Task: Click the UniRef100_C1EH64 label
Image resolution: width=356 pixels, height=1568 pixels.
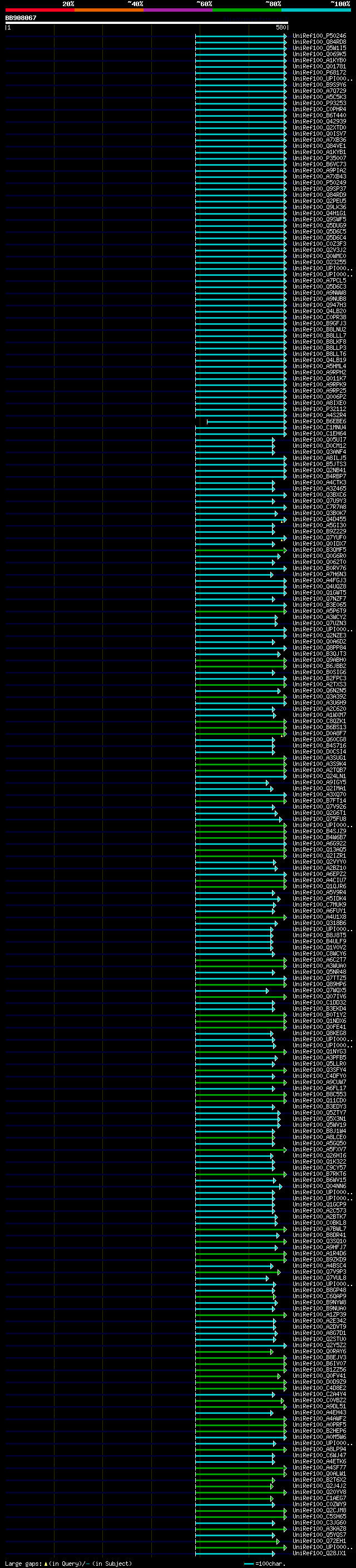Action: click(319, 433)
